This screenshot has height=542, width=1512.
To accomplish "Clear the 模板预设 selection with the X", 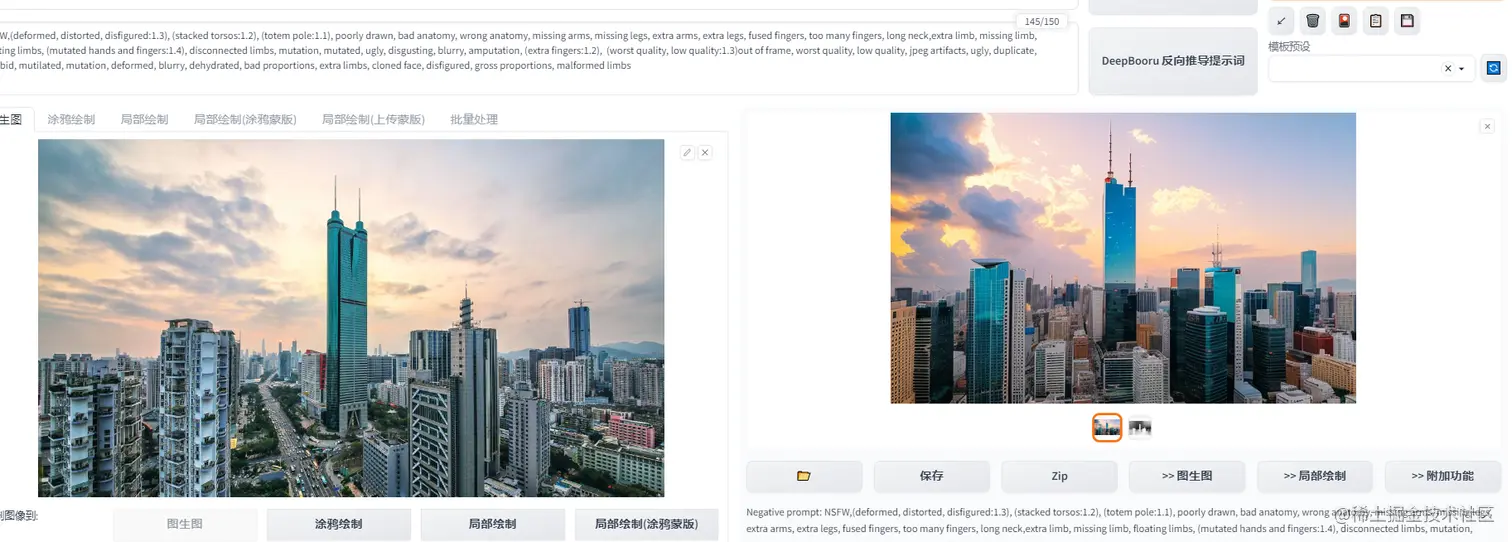I will click(x=1447, y=69).
